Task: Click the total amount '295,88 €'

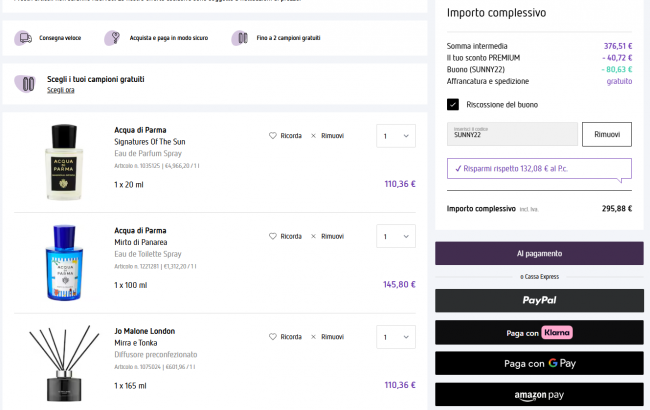Action: pyautogui.click(x=617, y=209)
